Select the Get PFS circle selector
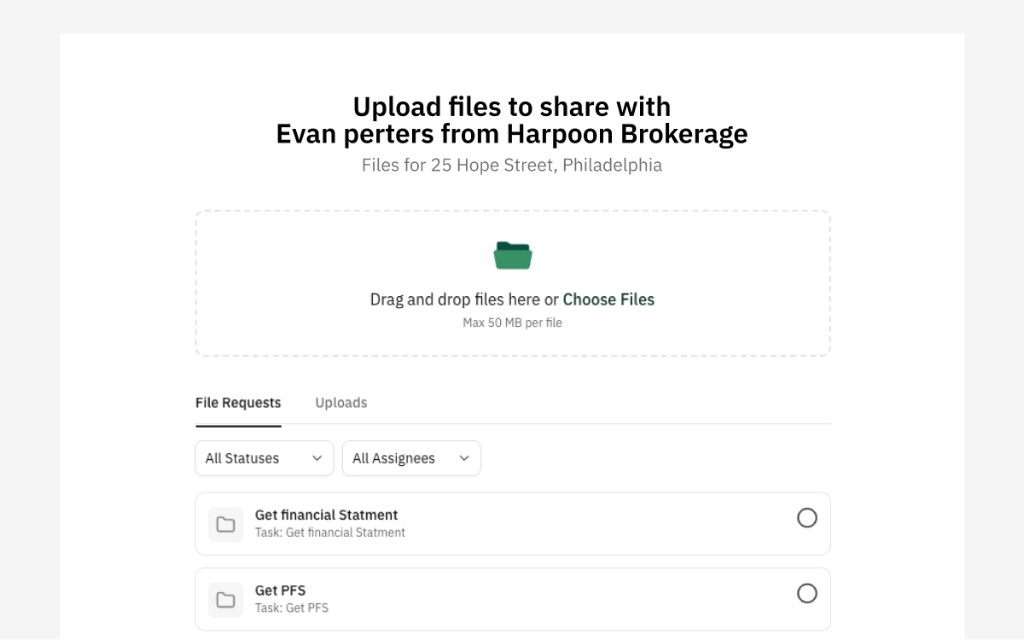Image resolution: width=1024 pixels, height=640 pixels. pos(807,593)
